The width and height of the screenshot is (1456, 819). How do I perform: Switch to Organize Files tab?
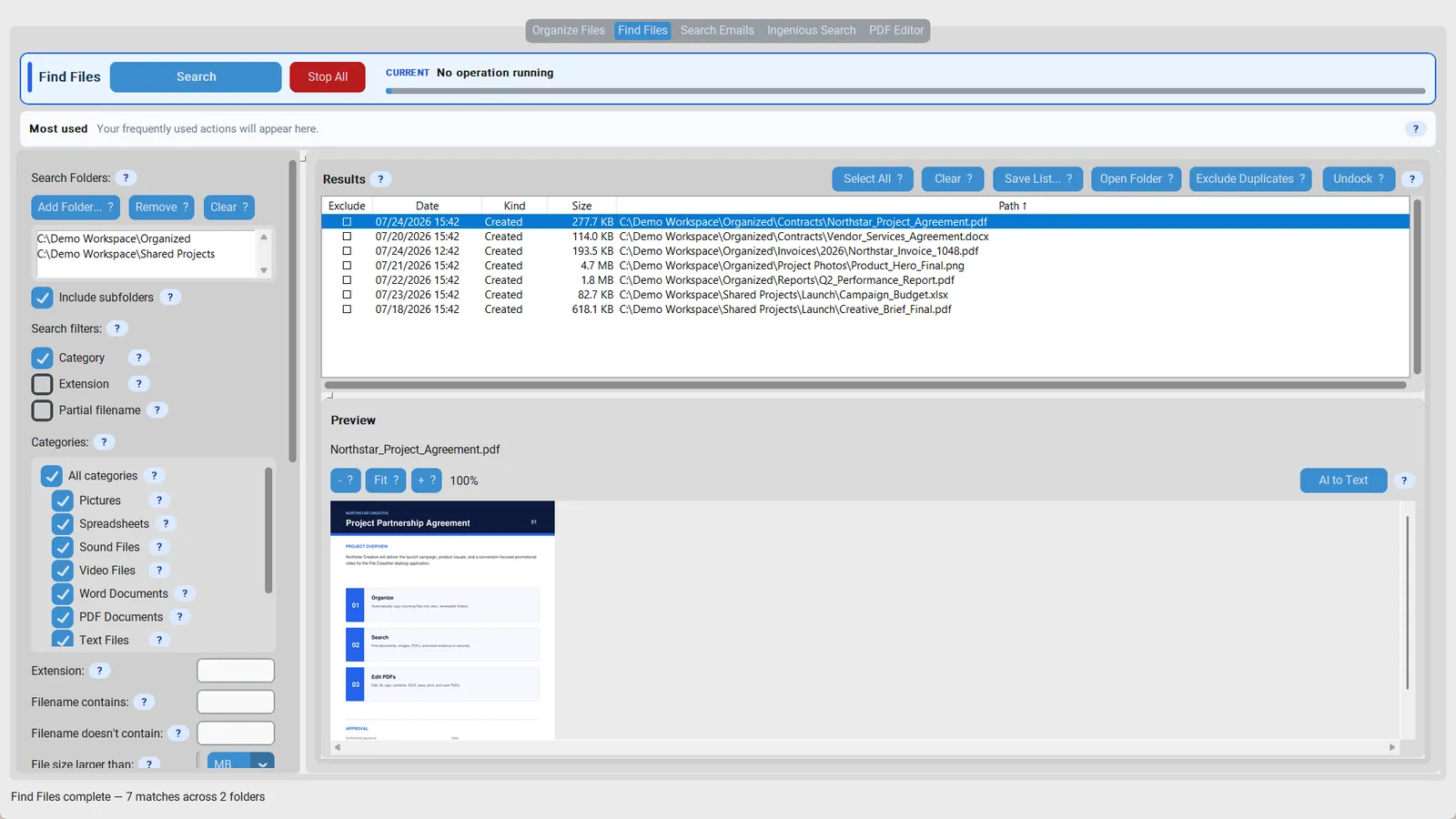(x=568, y=30)
